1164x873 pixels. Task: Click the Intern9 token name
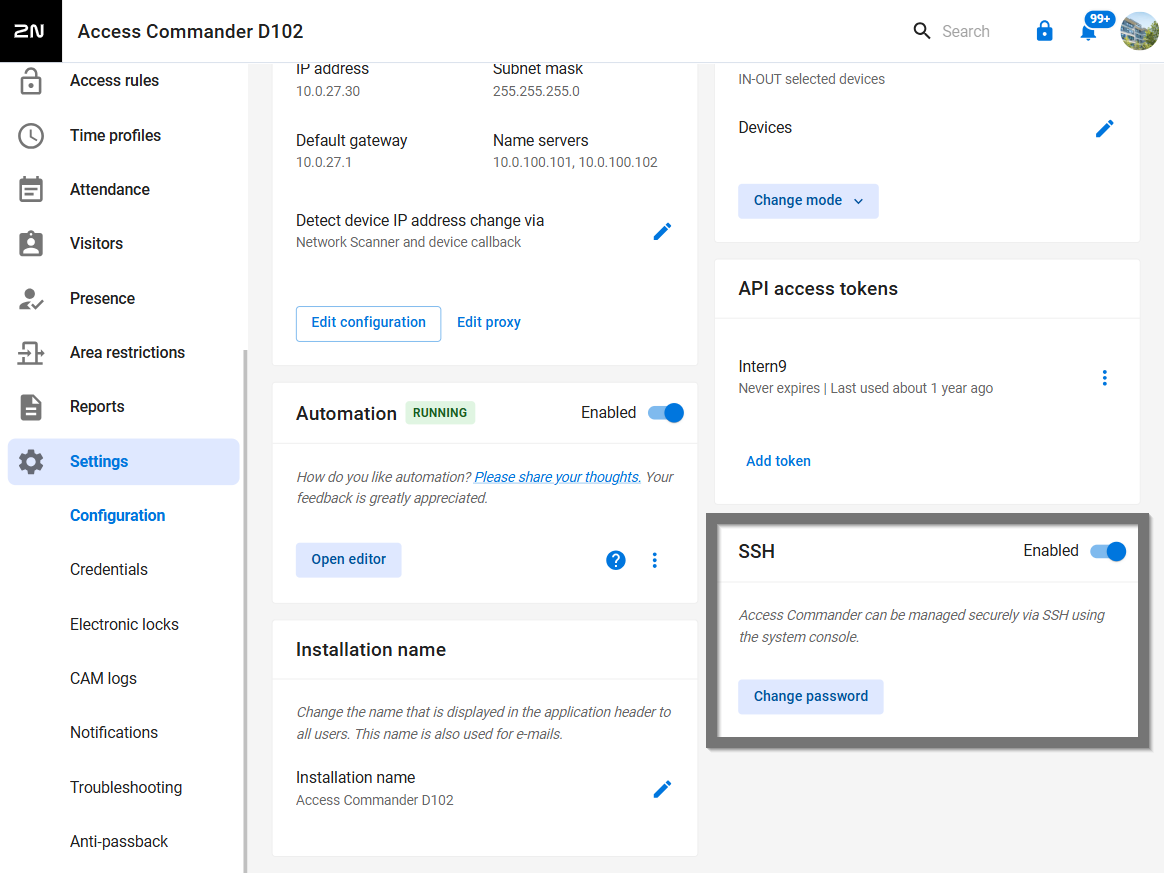point(762,367)
